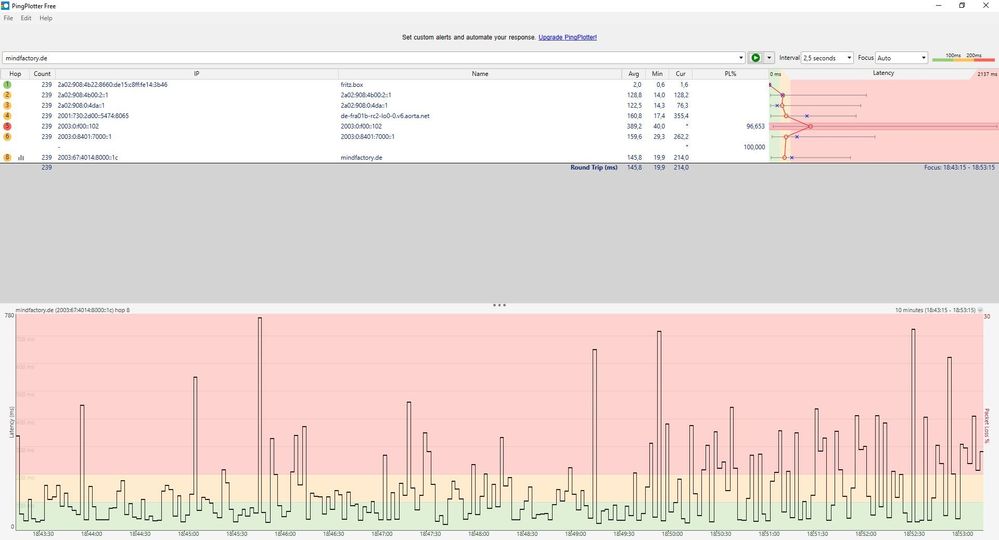Click the PingPlotter app icon in title bar
Viewport: 999px width, 540px height.
(6, 6)
